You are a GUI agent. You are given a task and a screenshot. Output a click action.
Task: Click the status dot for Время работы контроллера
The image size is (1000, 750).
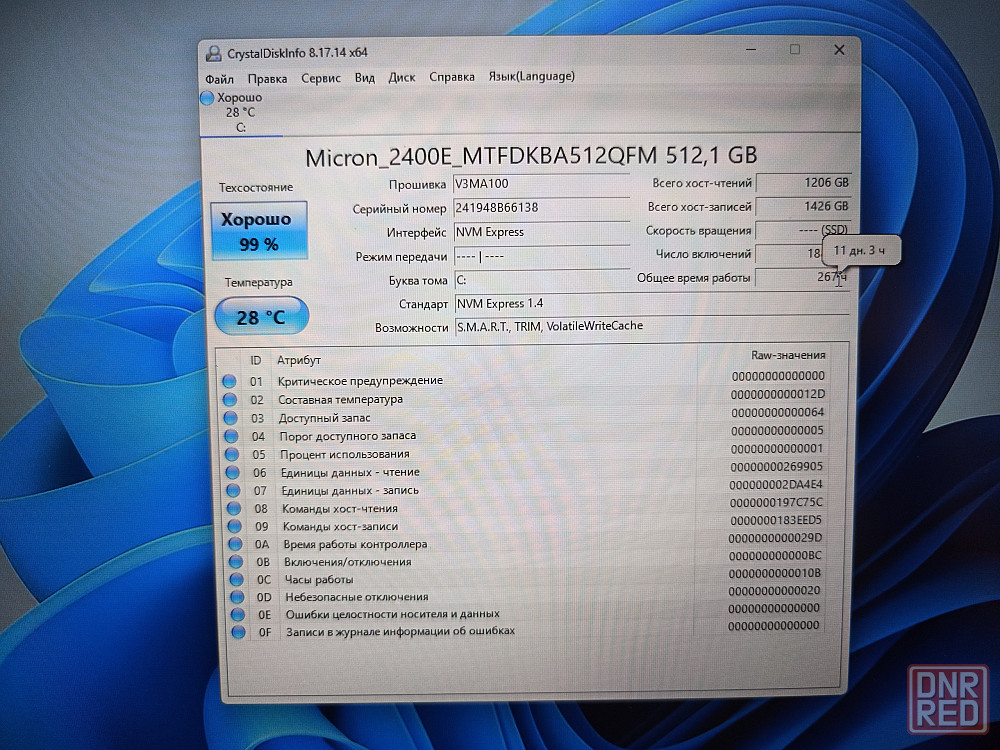pyautogui.click(x=235, y=544)
